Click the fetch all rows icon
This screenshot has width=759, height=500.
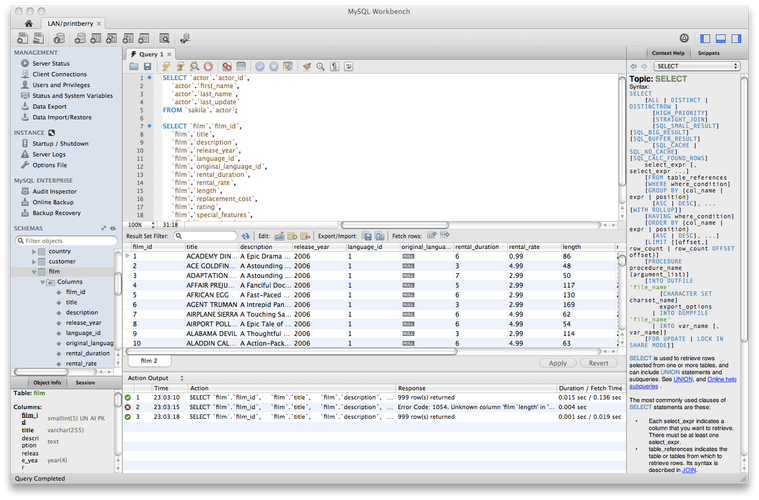[x=444, y=236]
